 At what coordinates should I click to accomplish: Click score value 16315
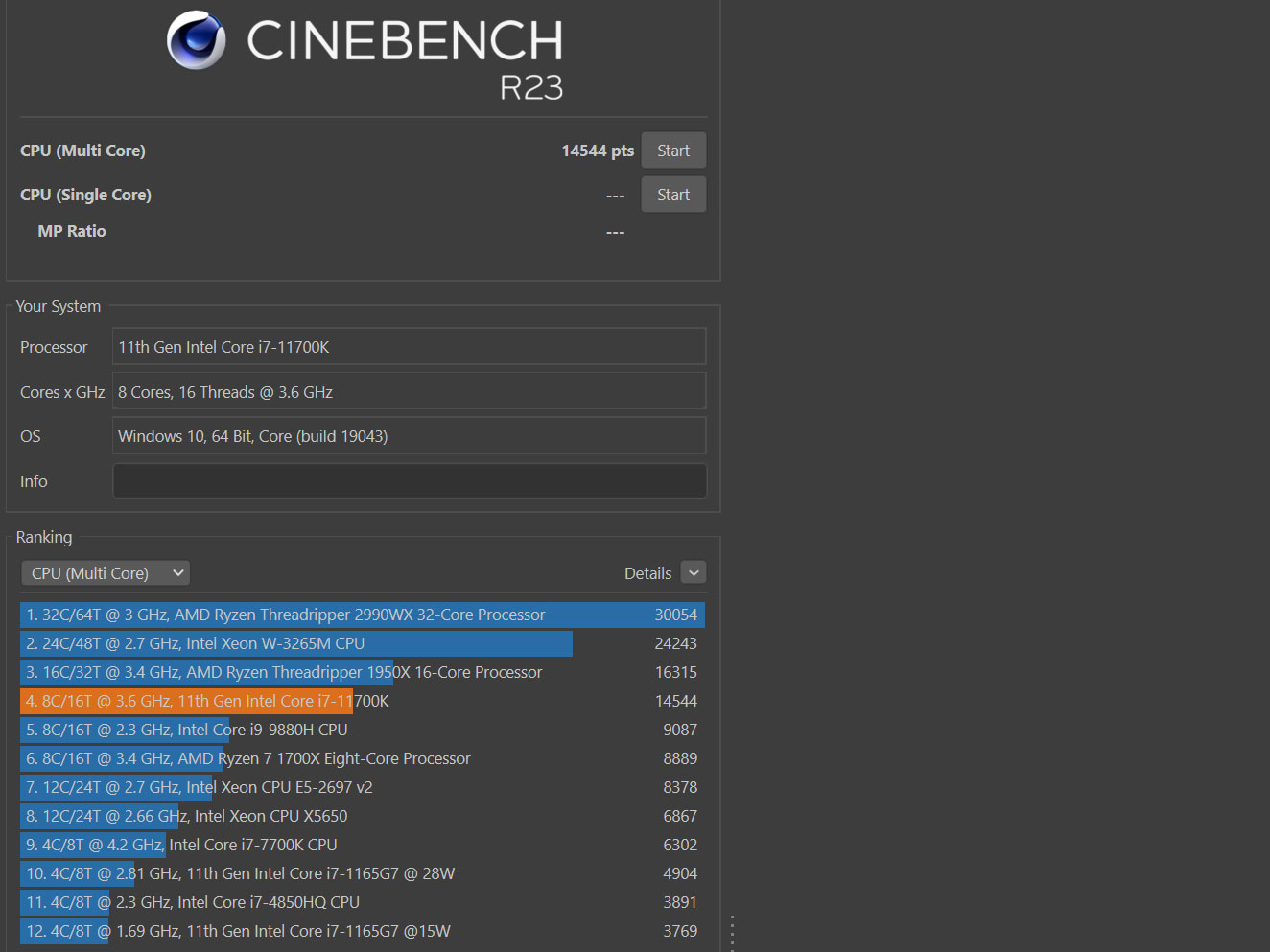click(675, 672)
